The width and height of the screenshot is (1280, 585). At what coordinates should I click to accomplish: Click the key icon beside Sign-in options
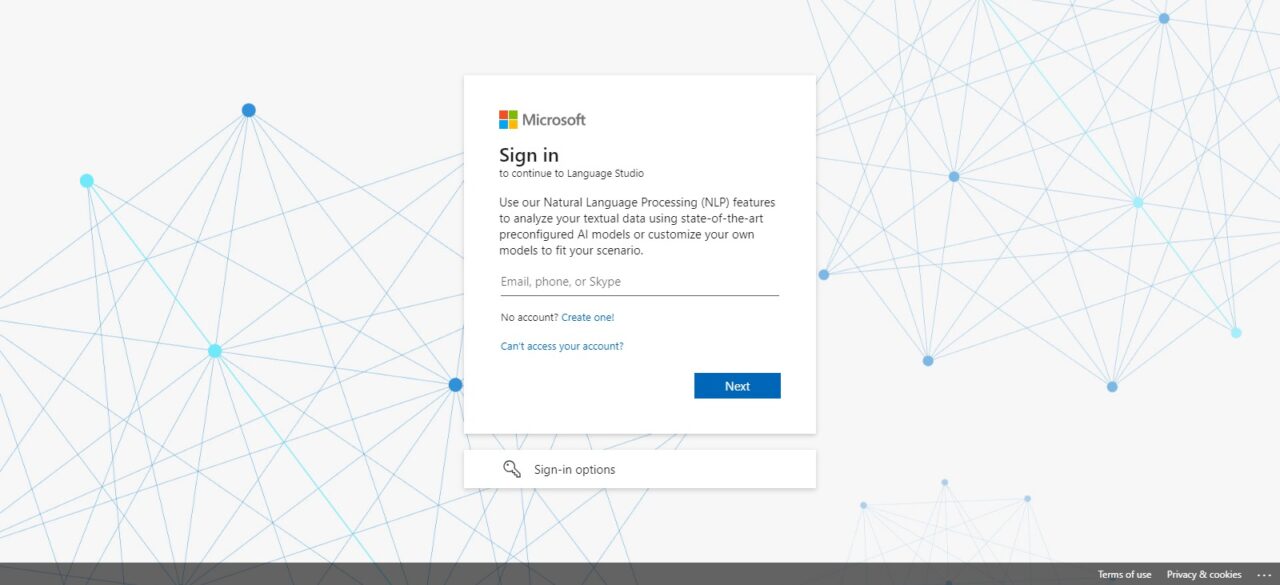click(512, 469)
